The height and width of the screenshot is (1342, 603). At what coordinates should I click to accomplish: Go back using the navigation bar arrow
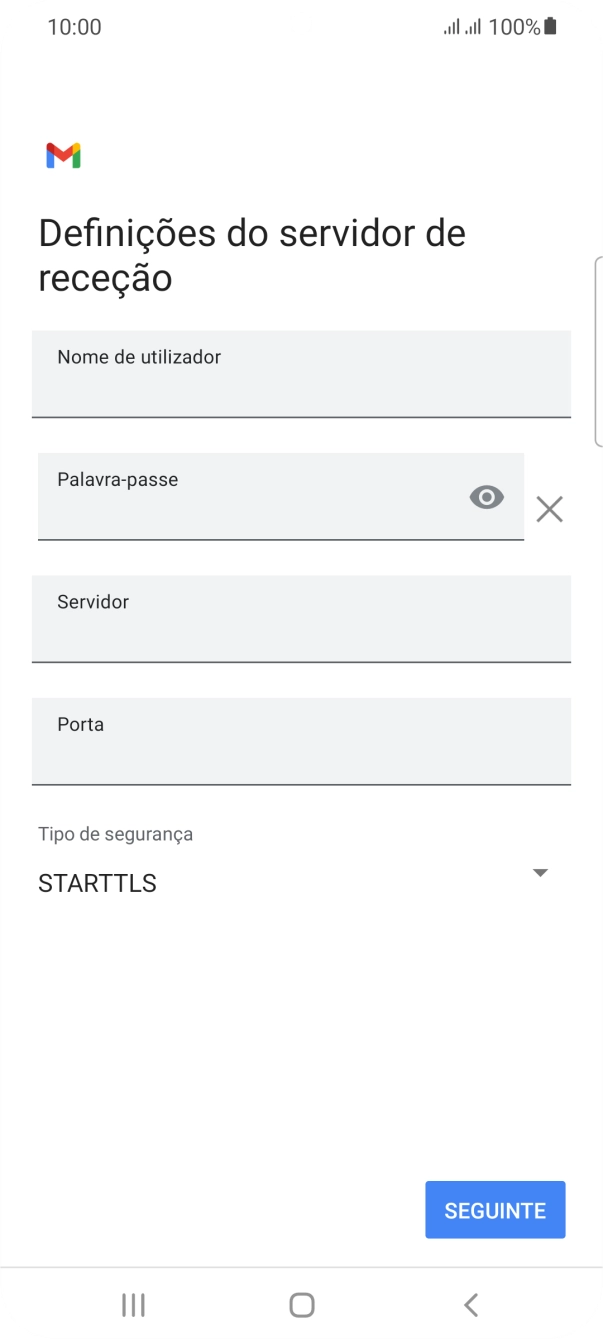click(x=471, y=1304)
